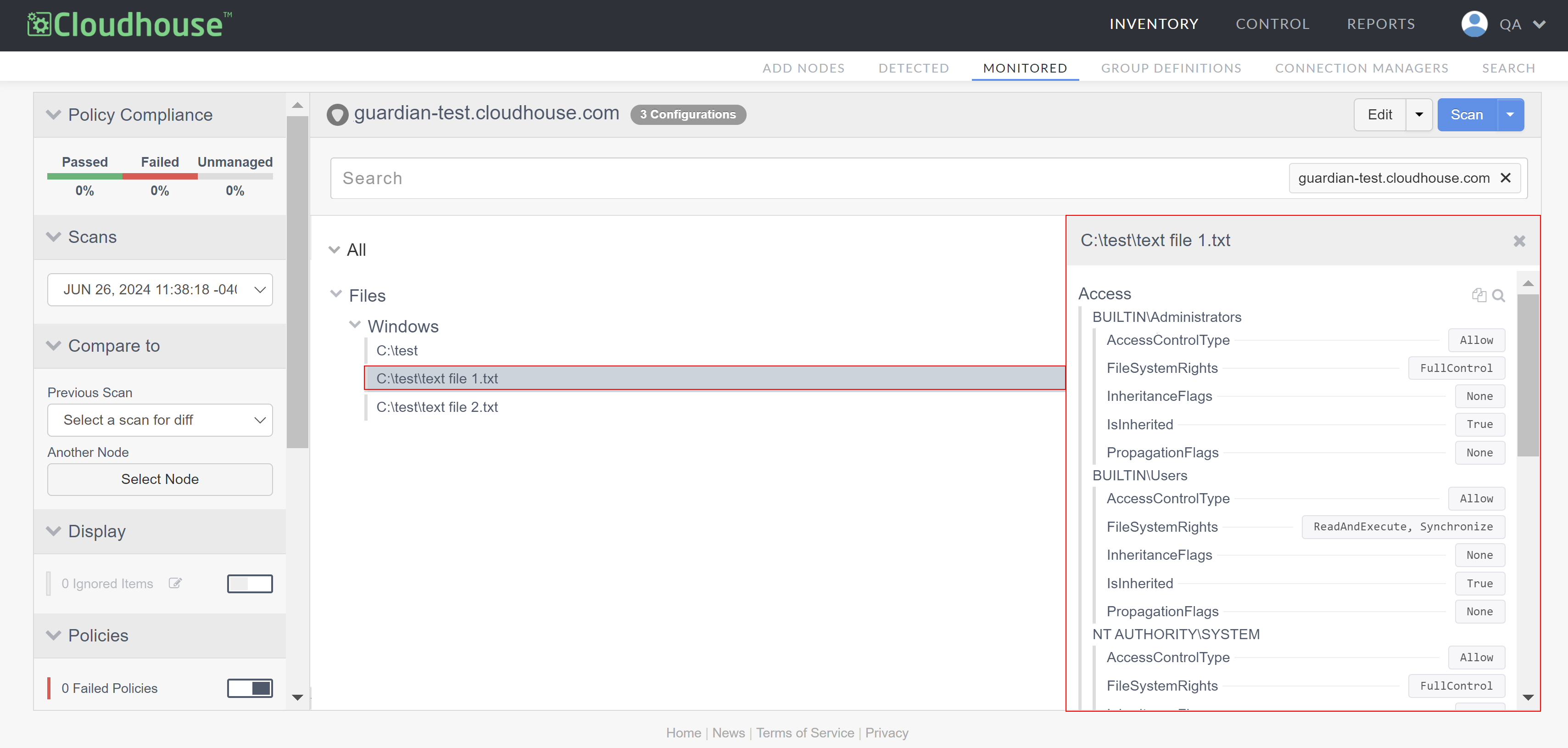Click the 3 Configurations badge
The width and height of the screenshot is (1568, 748).
click(x=688, y=114)
